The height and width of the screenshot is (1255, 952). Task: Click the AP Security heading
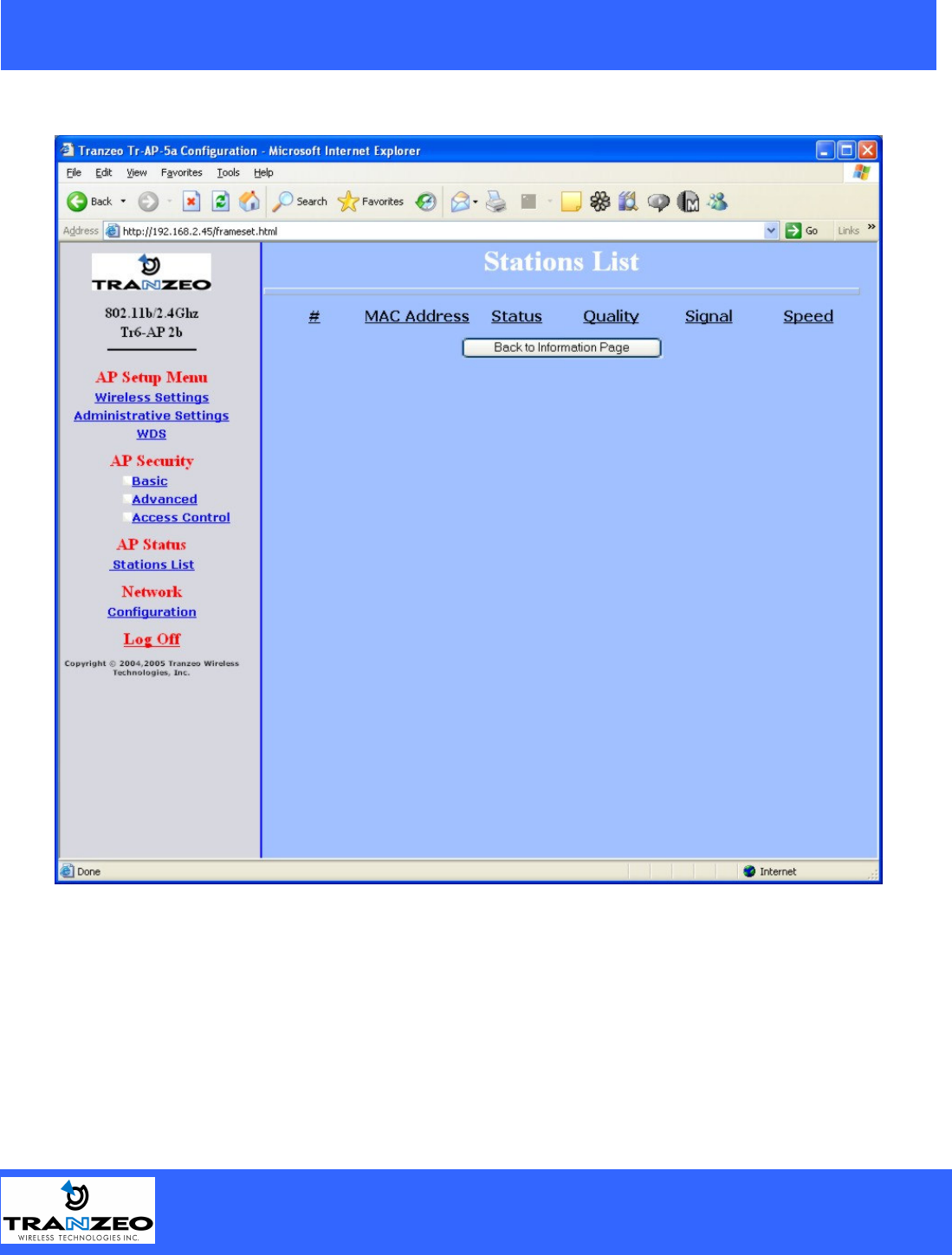(152, 462)
